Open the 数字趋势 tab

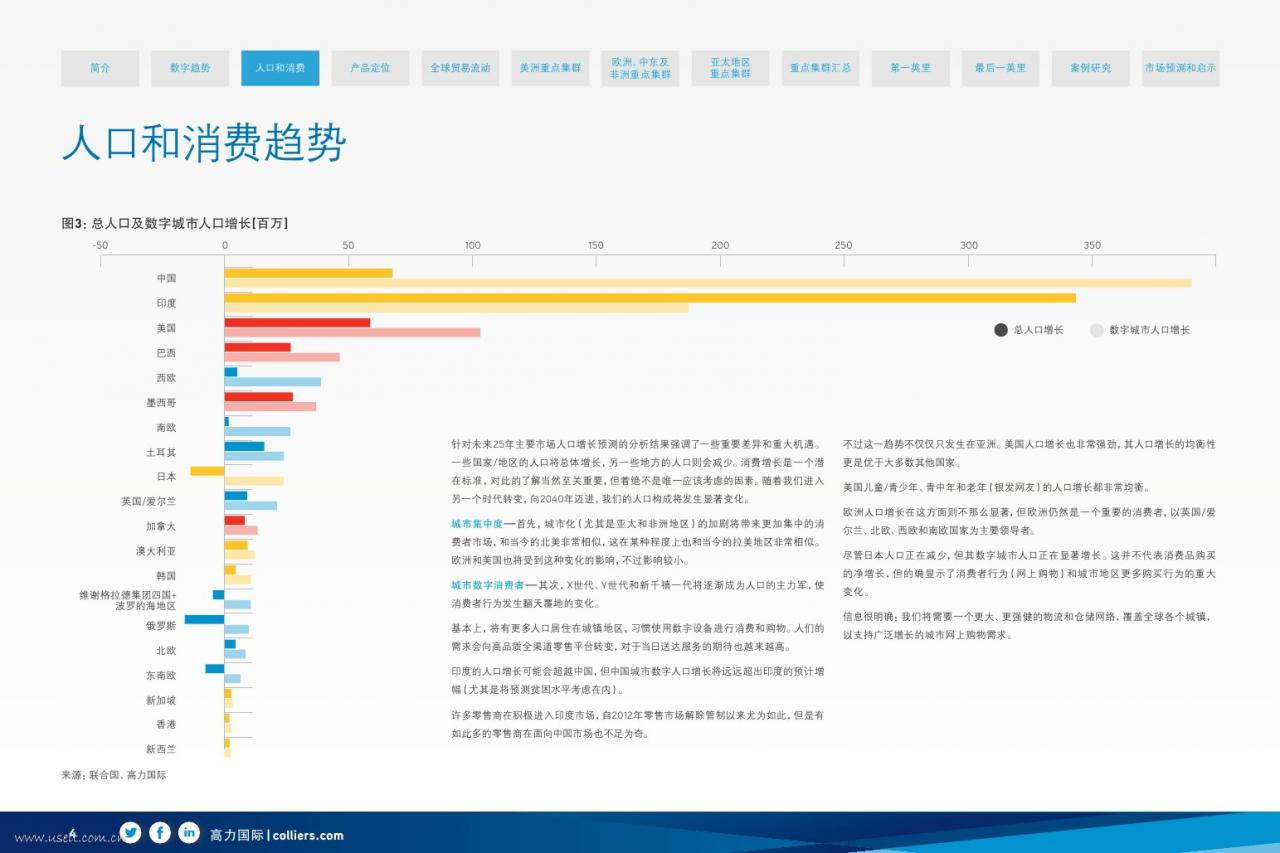(x=190, y=68)
